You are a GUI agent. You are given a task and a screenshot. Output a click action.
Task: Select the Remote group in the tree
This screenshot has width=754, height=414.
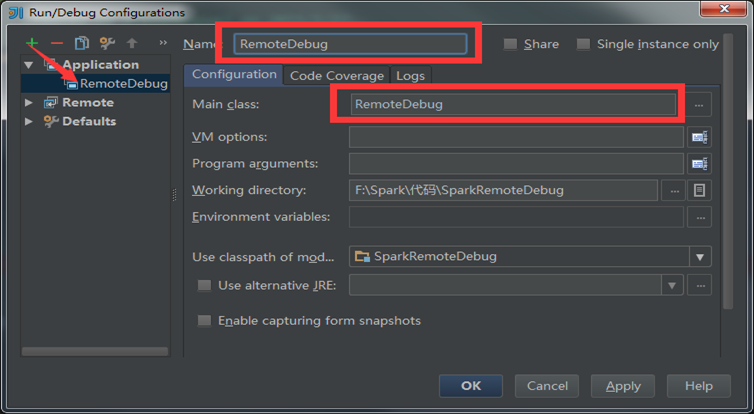point(88,102)
